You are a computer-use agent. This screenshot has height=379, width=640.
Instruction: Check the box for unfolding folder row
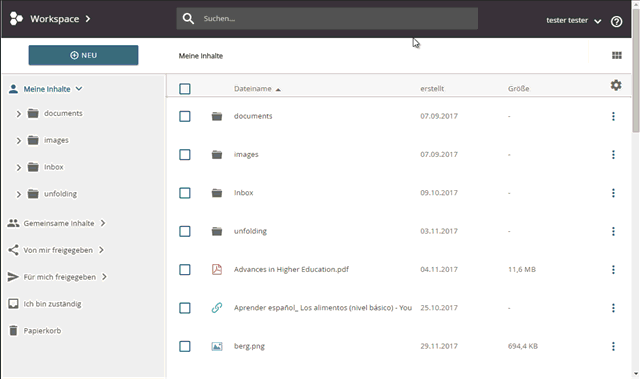185,231
